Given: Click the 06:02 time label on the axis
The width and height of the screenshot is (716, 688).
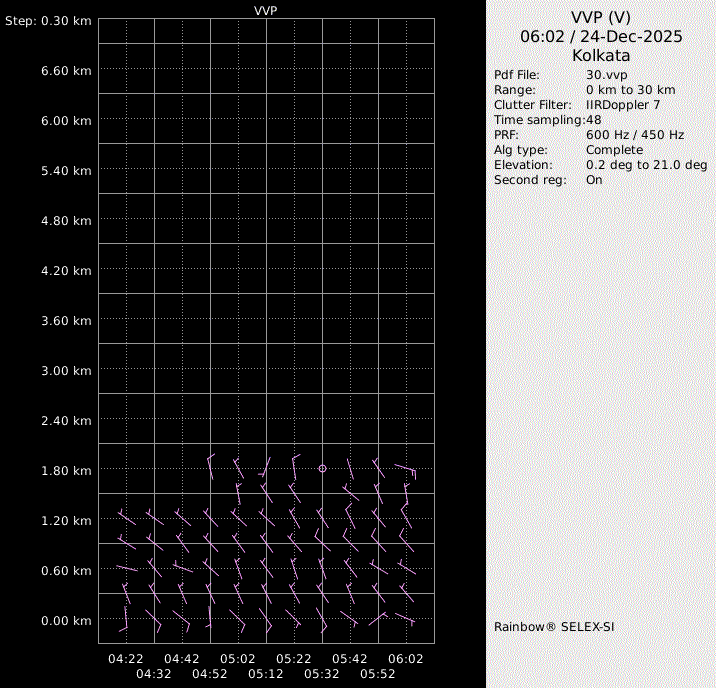Looking at the screenshot, I should click(405, 659).
